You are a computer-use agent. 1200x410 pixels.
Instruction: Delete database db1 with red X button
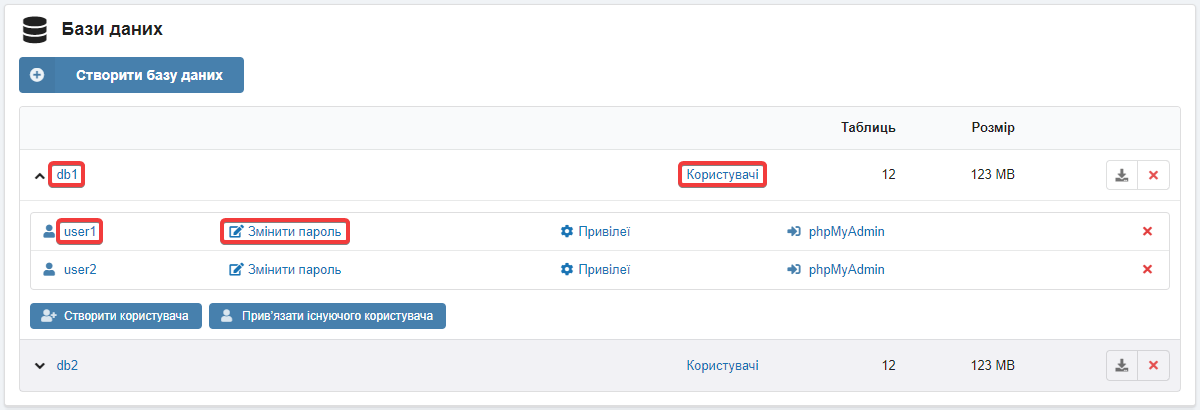tap(1153, 175)
